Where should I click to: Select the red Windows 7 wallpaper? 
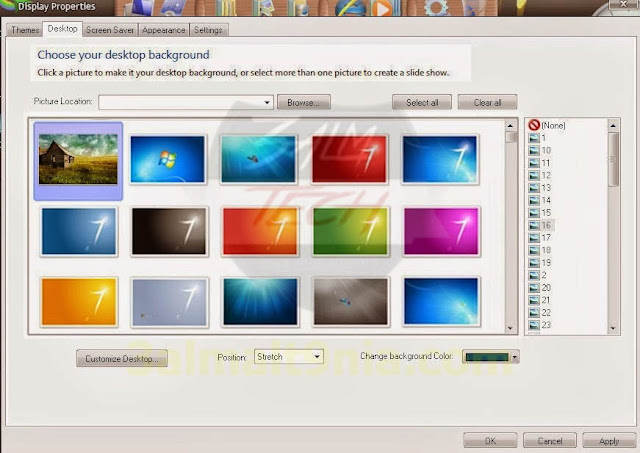click(349, 159)
